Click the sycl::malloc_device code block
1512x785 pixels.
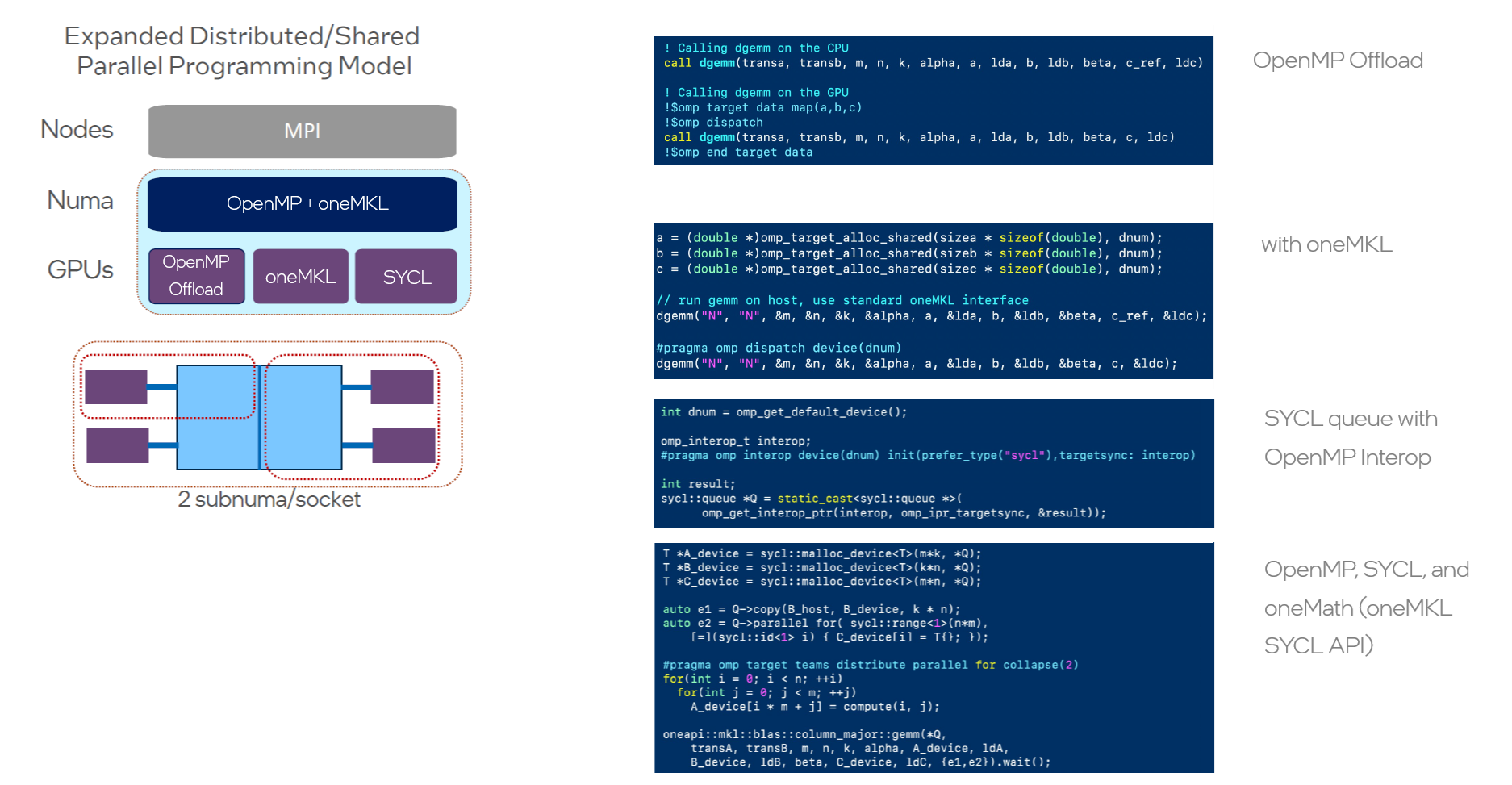click(x=934, y=658)
